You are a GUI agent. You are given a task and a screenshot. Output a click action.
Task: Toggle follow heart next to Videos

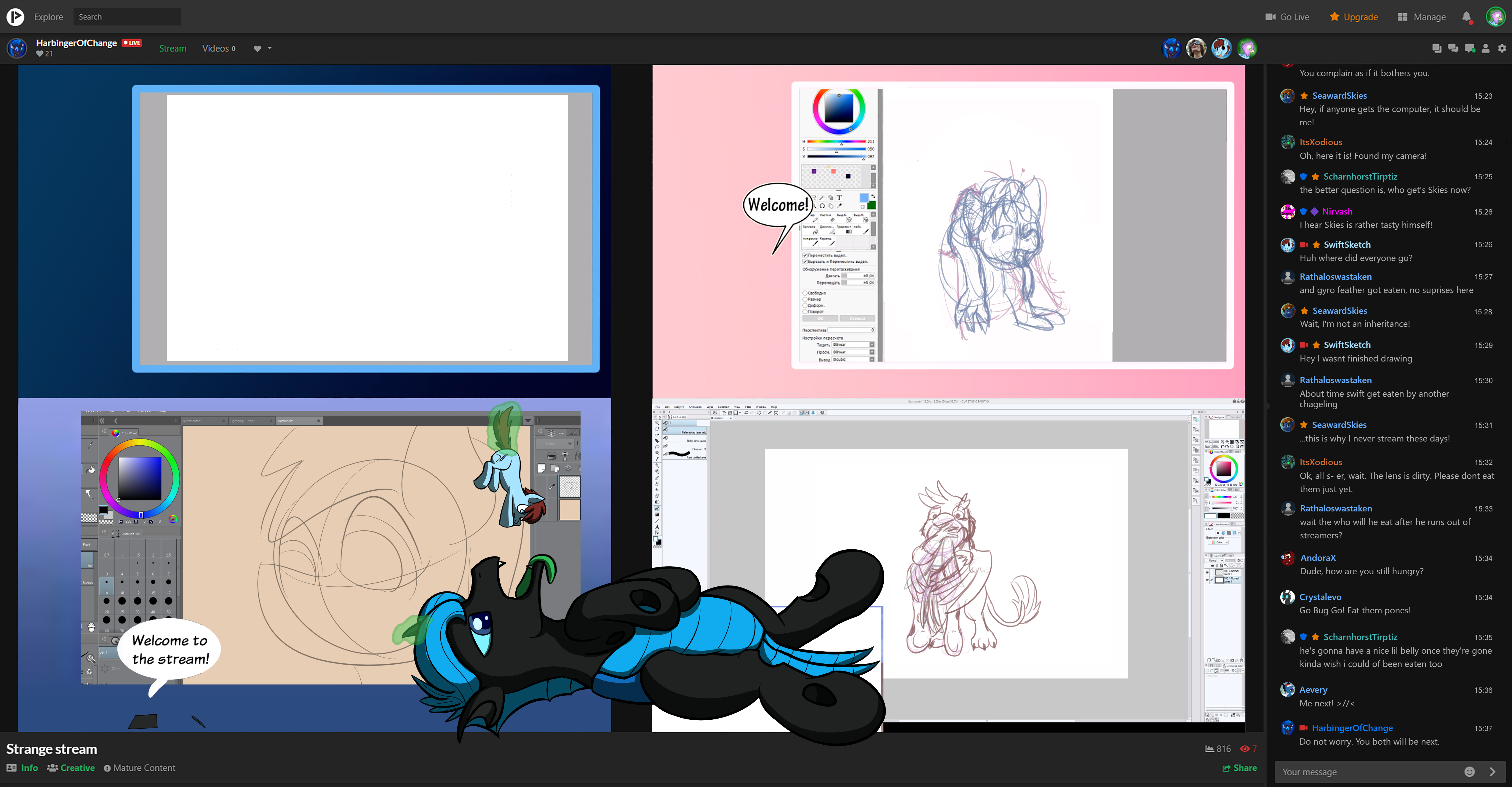point(257,49)
